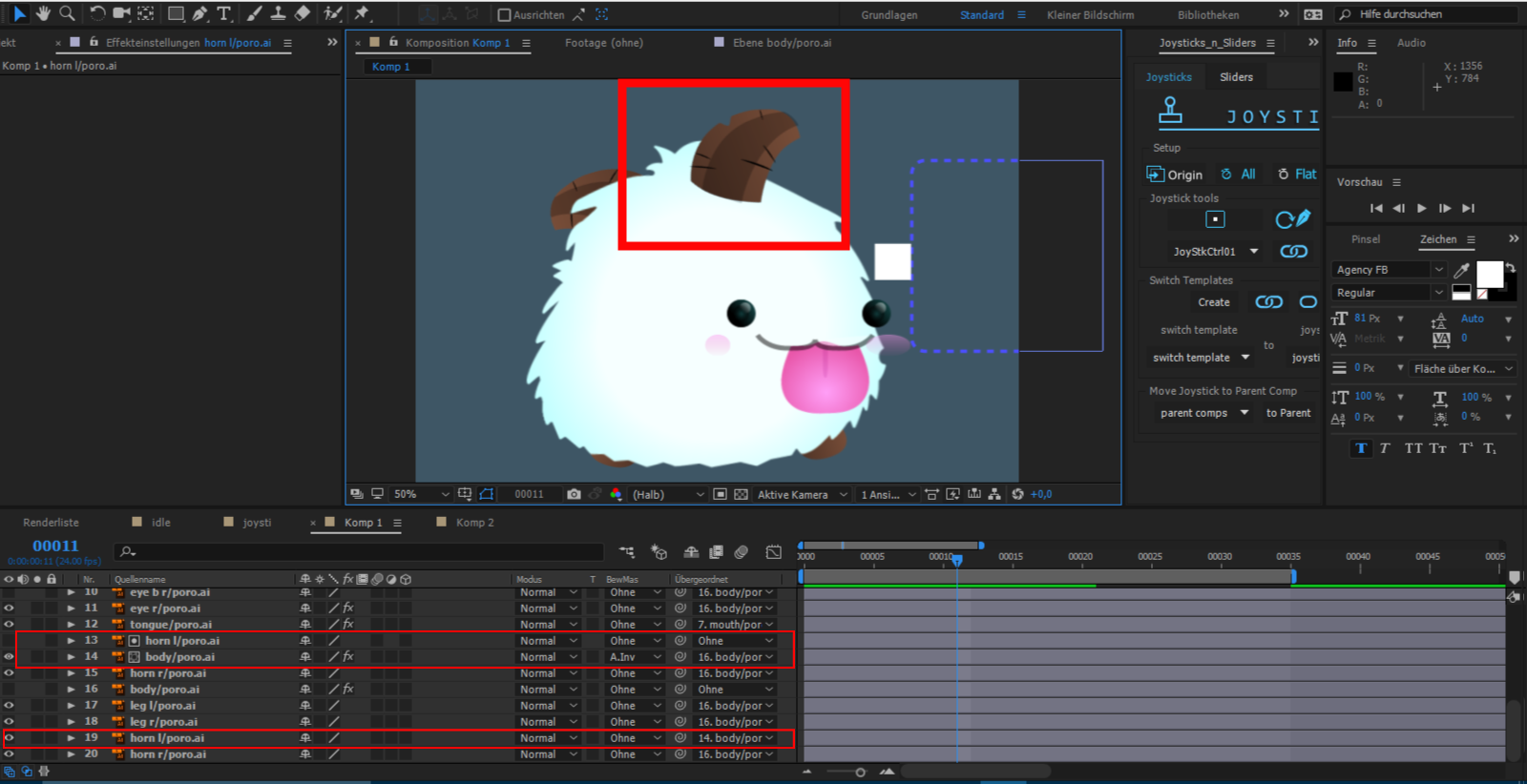Expand layer 13 horn l/poro.ai properties

click(71, 641)
